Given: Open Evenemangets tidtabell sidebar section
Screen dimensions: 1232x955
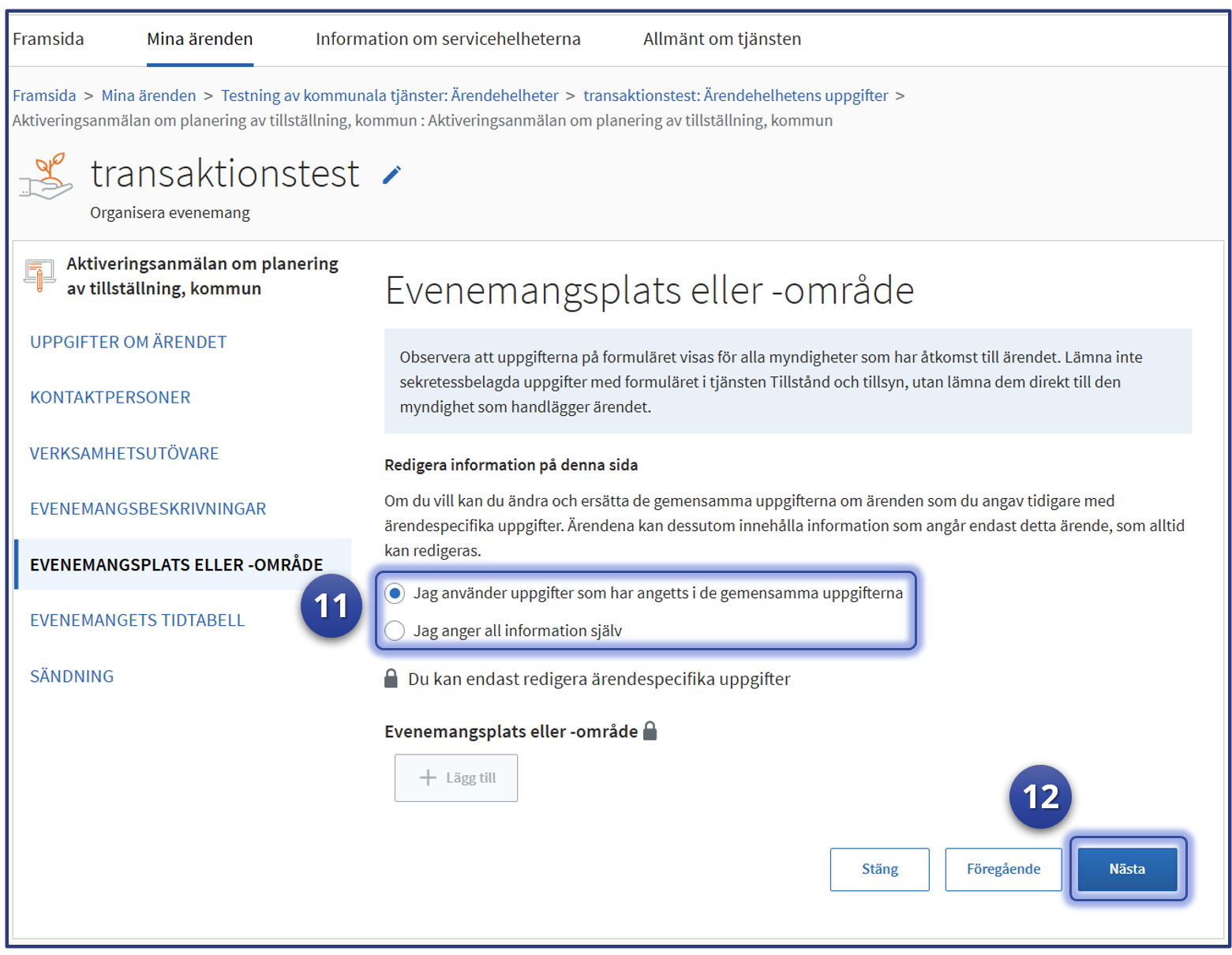Looking at the screenshot, I should (137, 620).
